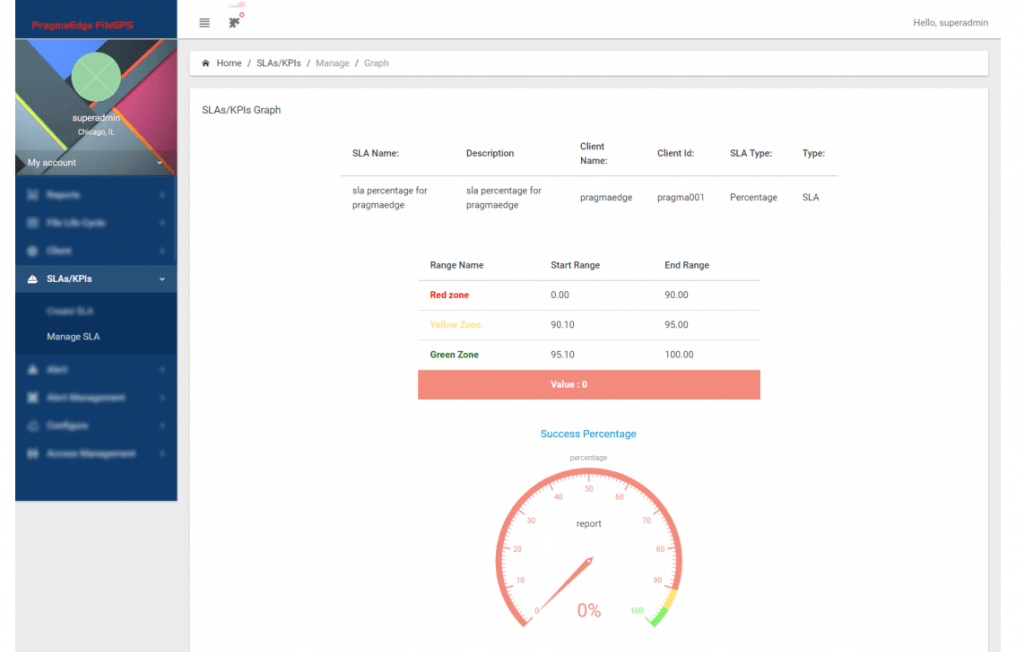
Task: Click the SLAs/KPIs Graph heading
Action: pyautogui.click(x=241, y=110)
